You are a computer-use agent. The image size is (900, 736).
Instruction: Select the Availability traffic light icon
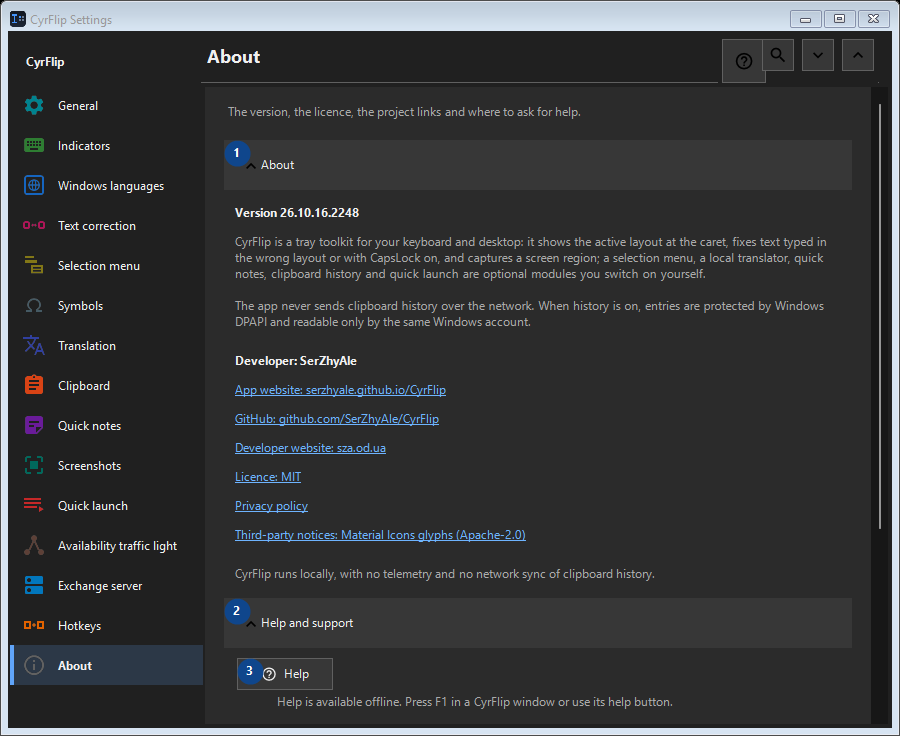pyautogui.click(x=34, y=545)
